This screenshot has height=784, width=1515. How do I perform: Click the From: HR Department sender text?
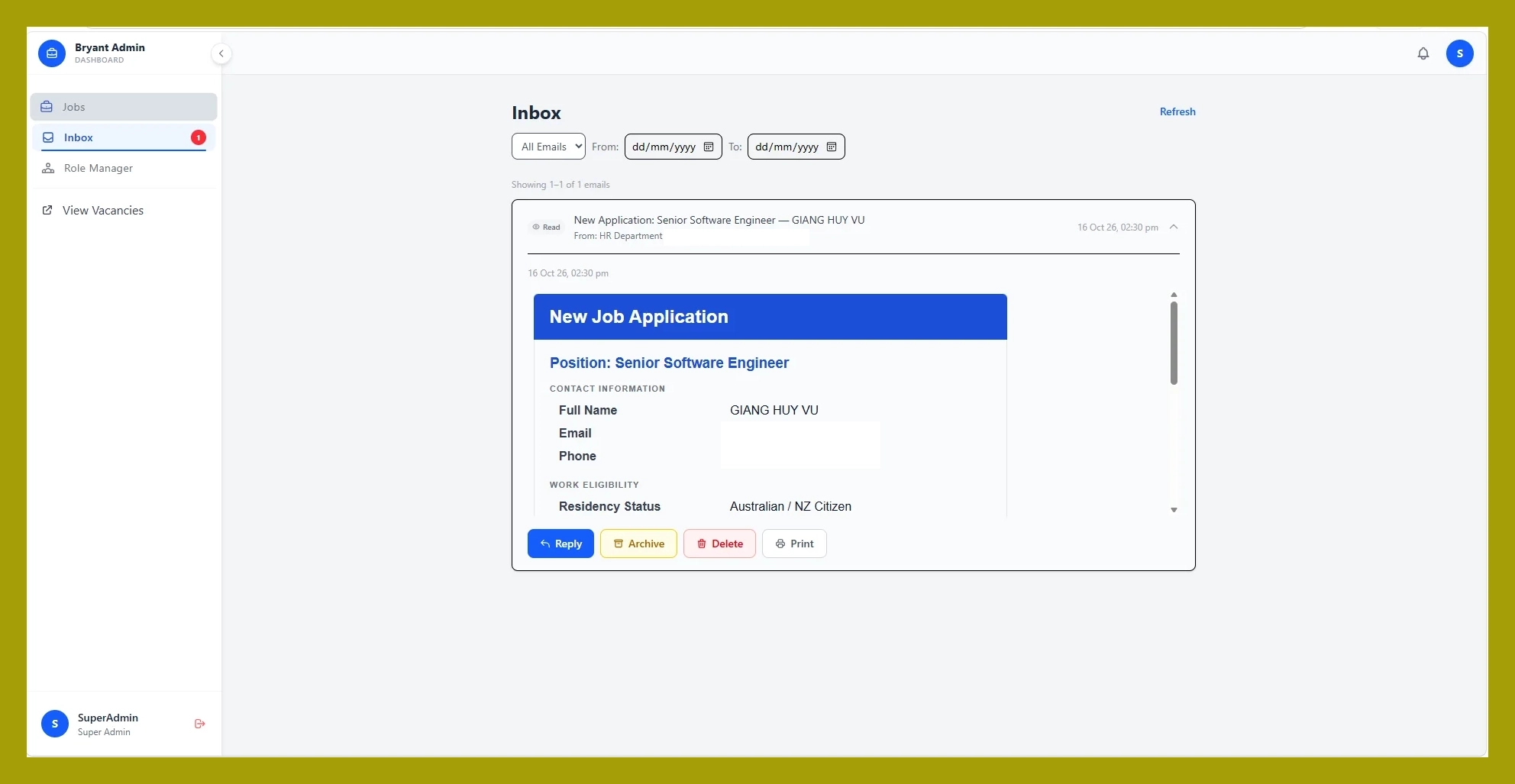(x=618, y=236)
